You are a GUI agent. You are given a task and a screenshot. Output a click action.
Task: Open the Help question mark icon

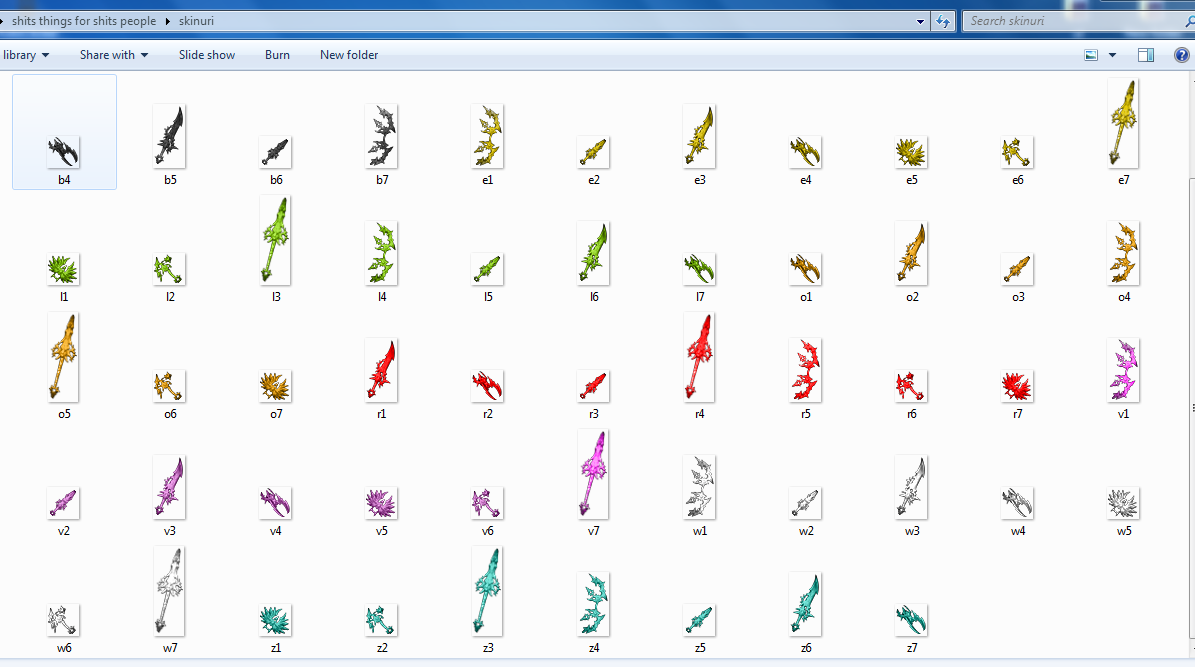click(x=1180, y=55)
